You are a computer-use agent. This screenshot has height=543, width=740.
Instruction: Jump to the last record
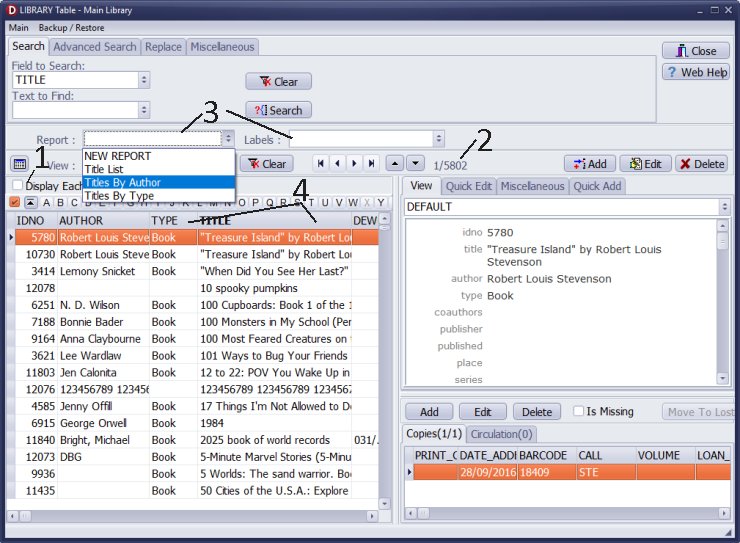(371, 163)
